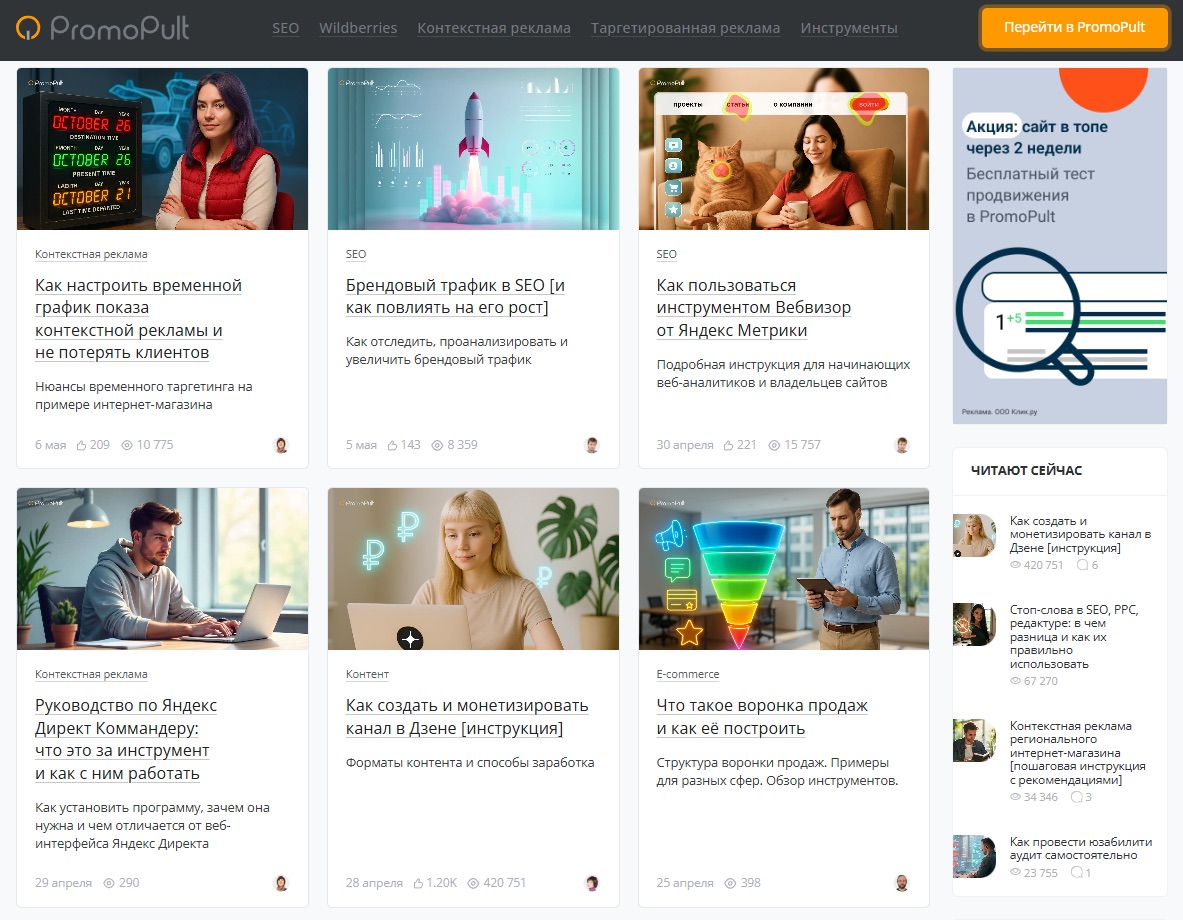Image resolution: width=1183 pixels, height=920 pixels.
Task: Open the rocket launch article thumbnail
Action: point(473,149)
